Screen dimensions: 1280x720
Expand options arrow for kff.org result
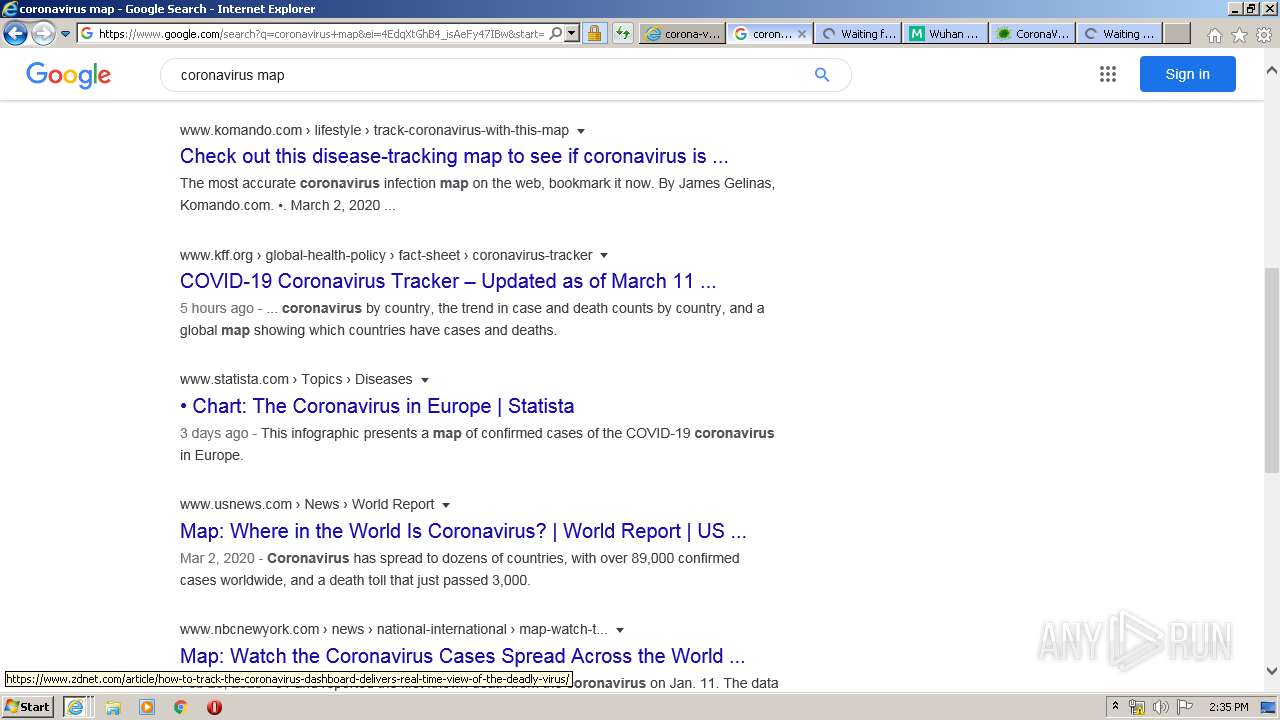coord(604,256)
